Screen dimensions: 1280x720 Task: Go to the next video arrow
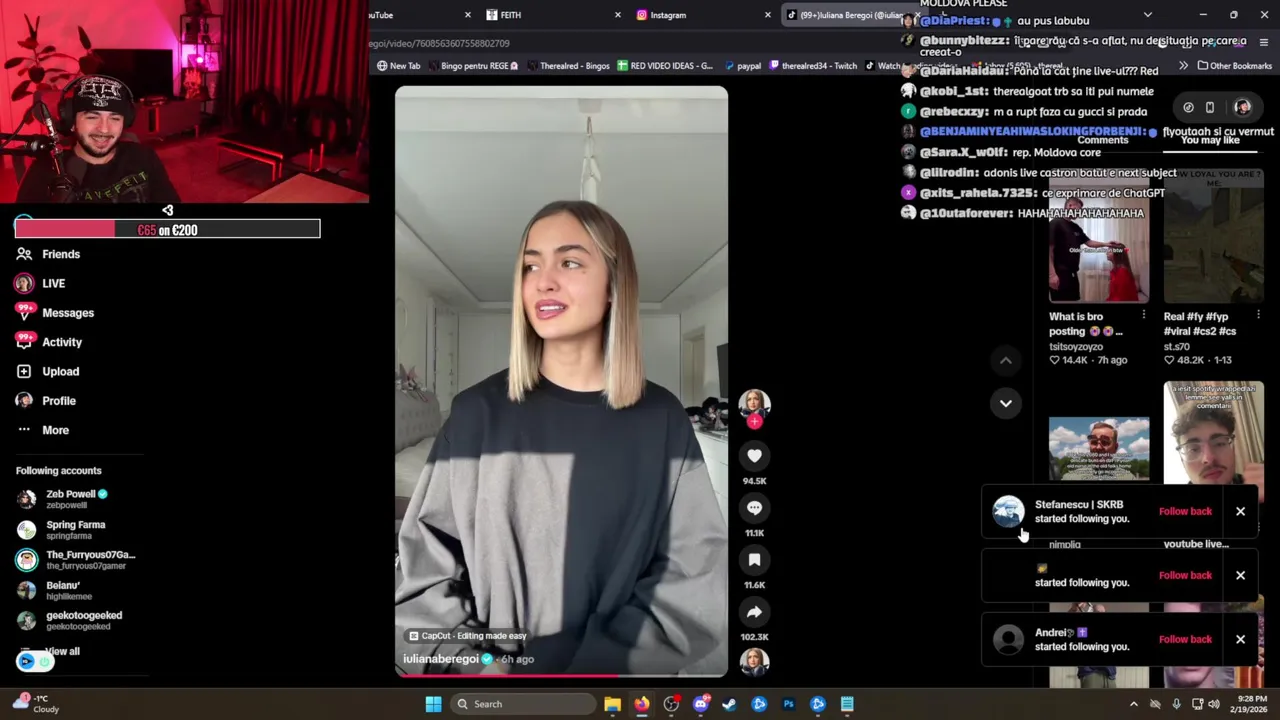point(1006,403)
